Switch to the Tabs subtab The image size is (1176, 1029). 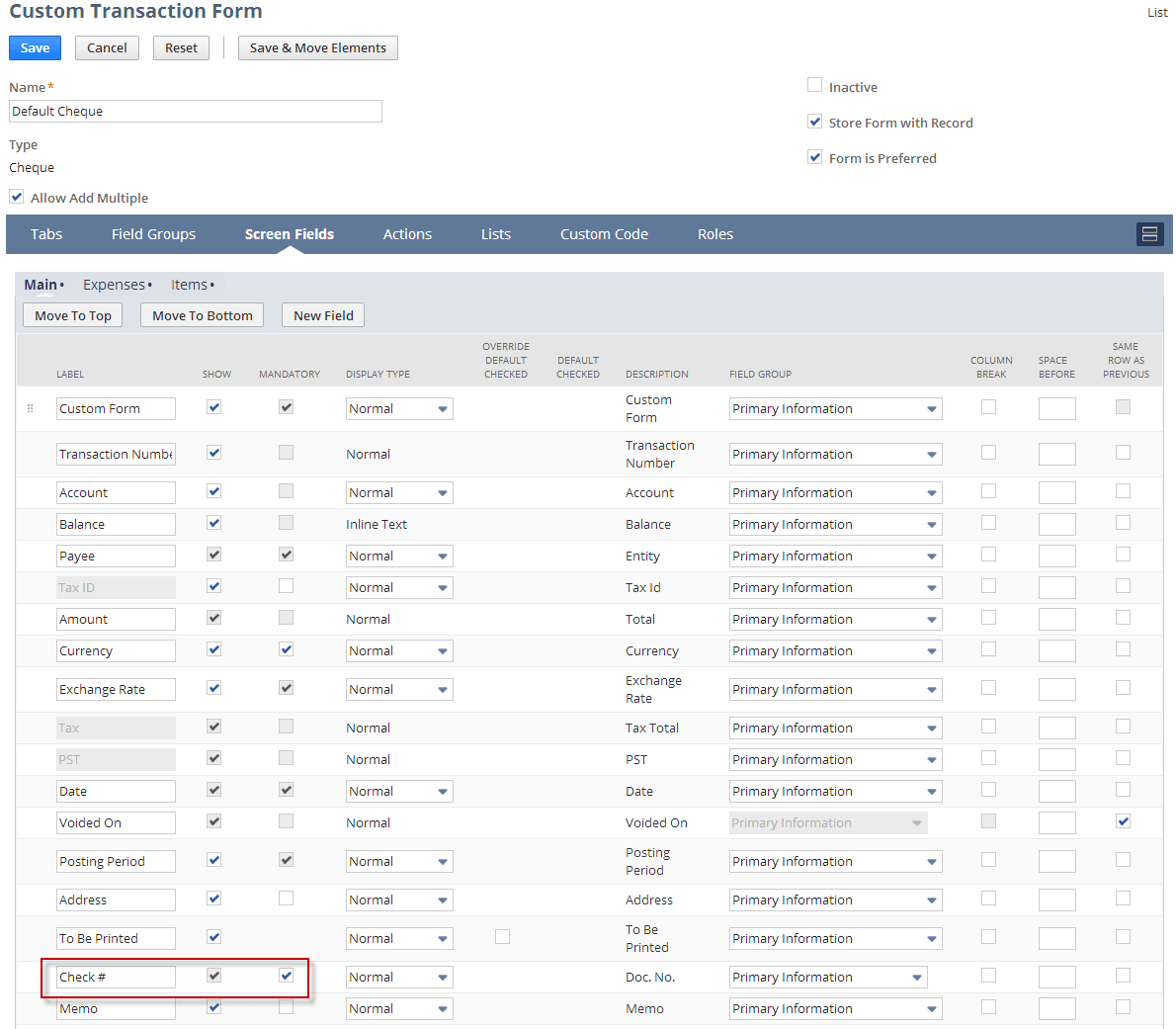(46, 234)
